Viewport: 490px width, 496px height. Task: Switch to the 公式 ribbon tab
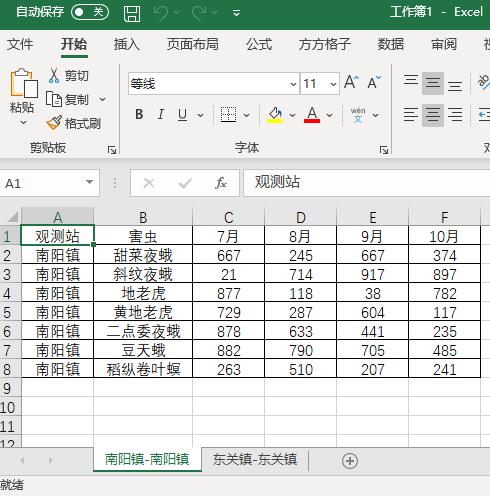[259, 44]
